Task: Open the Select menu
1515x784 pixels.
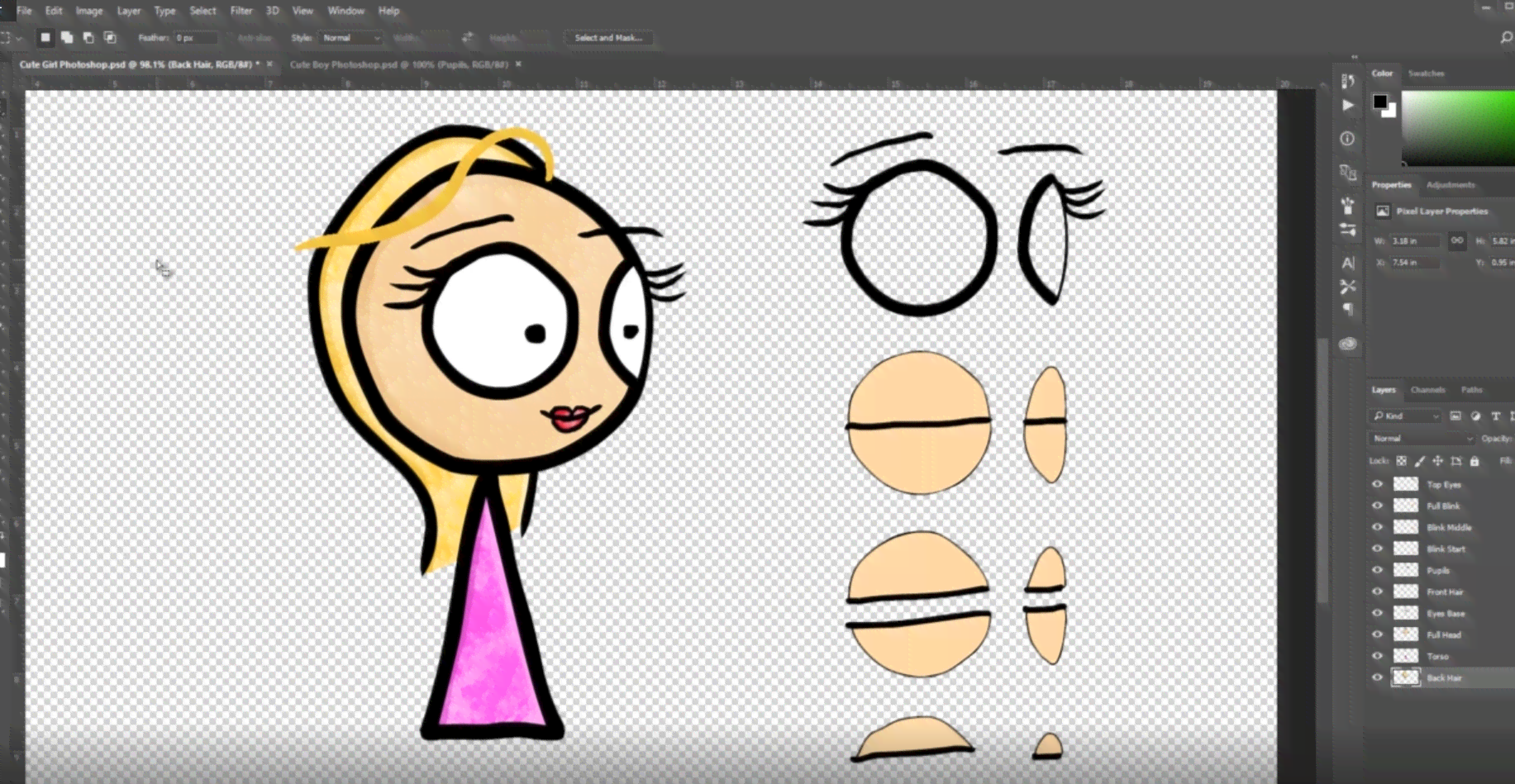Action: click(202, 11)
